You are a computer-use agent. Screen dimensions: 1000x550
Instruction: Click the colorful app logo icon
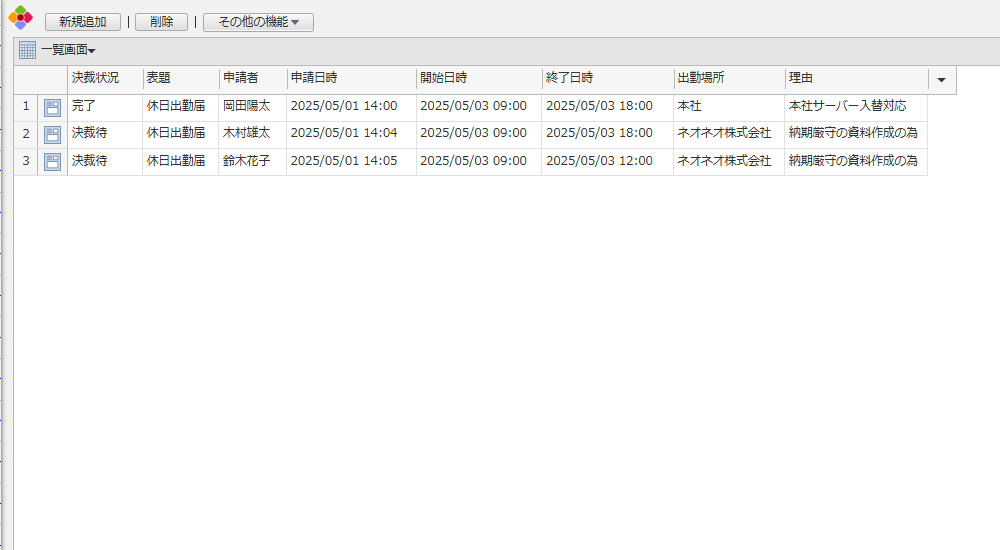pos(21,17)
